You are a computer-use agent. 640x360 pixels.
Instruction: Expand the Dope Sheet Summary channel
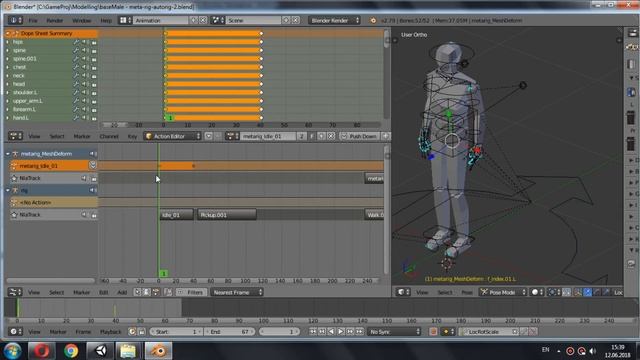(8, 33)
